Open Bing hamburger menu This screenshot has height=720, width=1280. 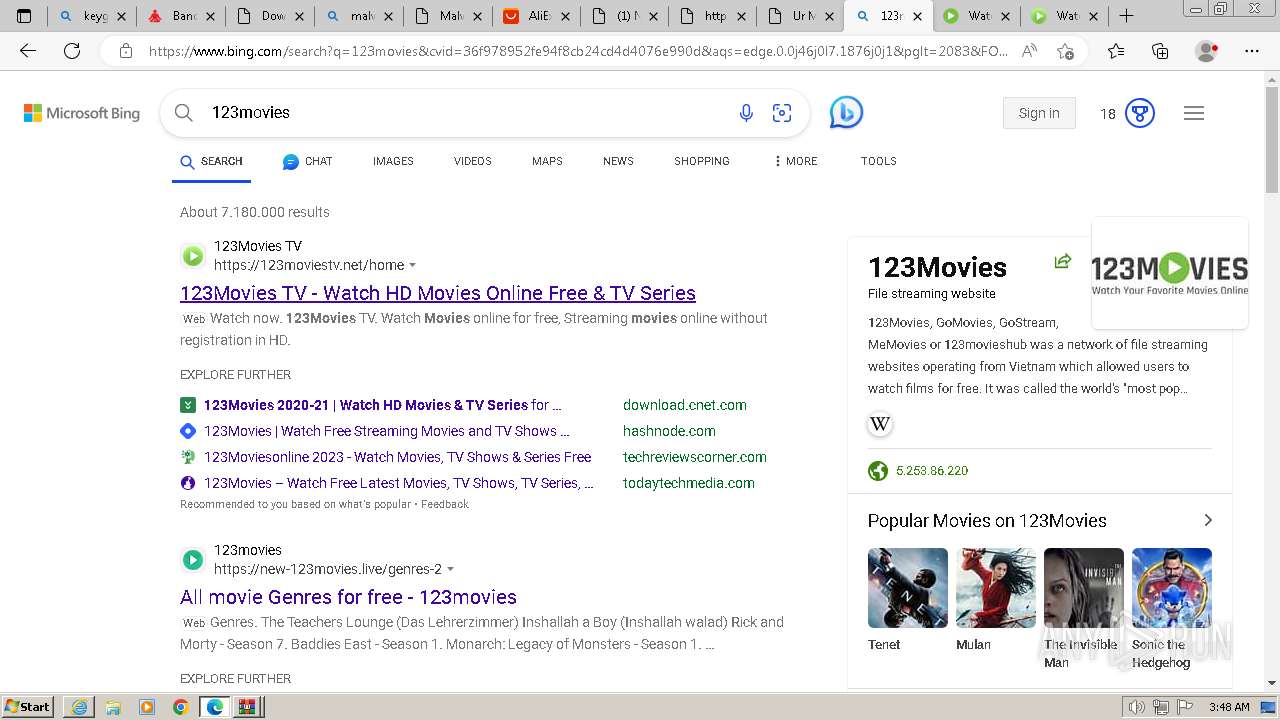pos(1194,113)
